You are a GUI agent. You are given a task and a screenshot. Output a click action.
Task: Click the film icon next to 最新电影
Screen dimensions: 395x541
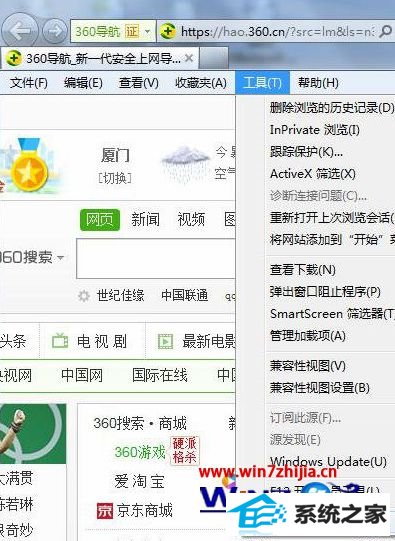pos(166,341)
